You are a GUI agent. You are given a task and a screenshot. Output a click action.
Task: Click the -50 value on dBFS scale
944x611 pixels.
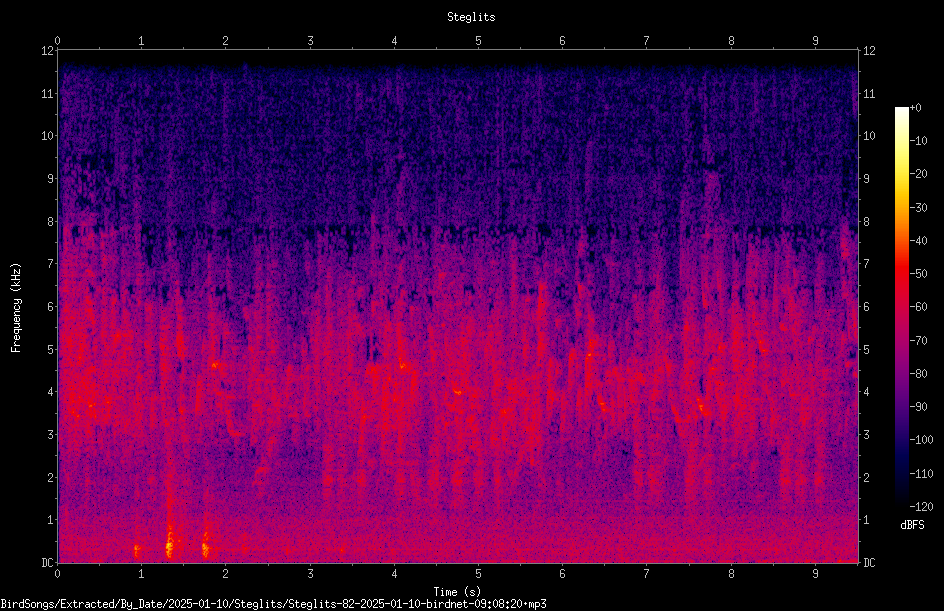click(x=918, y=273)
